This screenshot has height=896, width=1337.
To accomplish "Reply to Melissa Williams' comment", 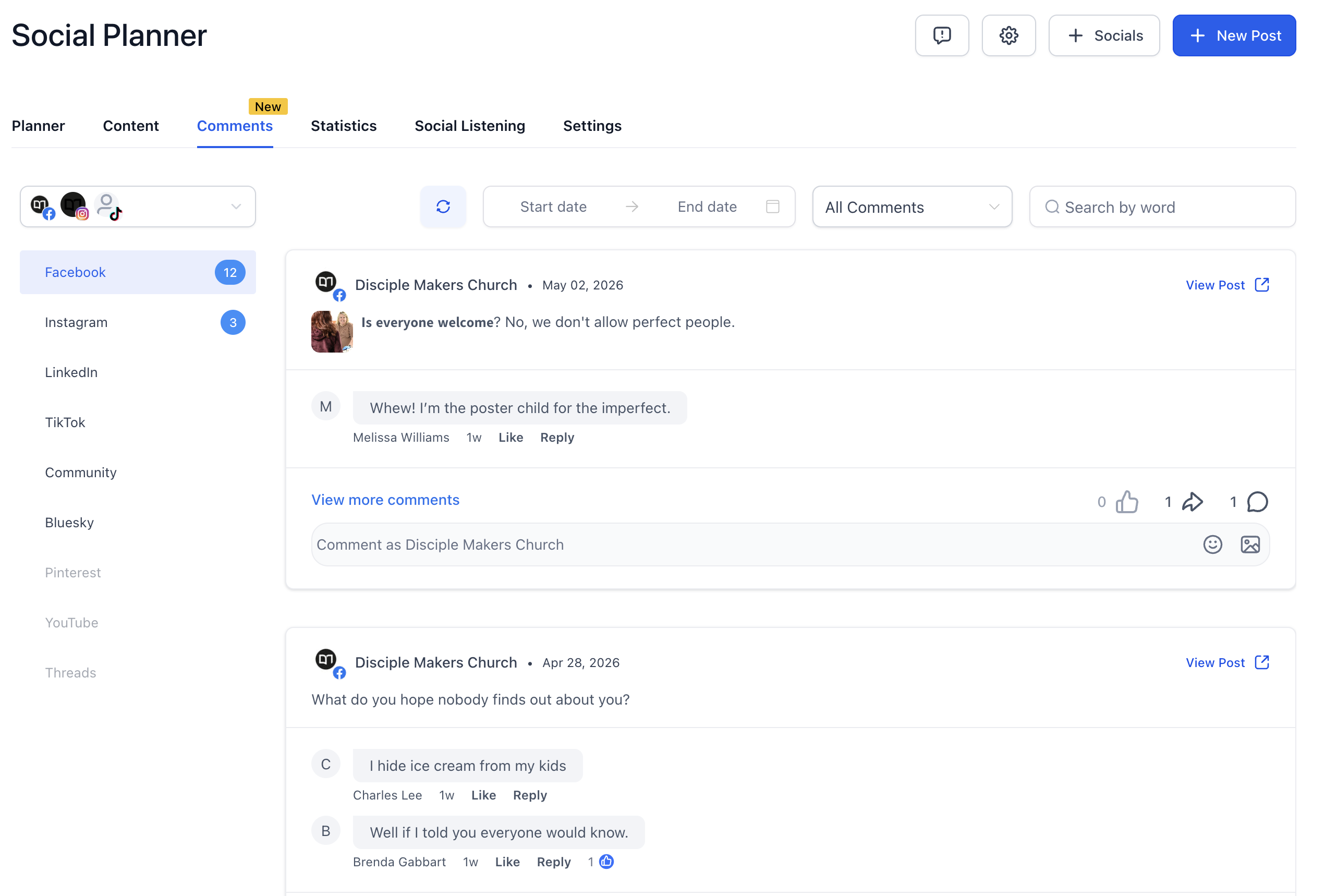I will point(557,437).
